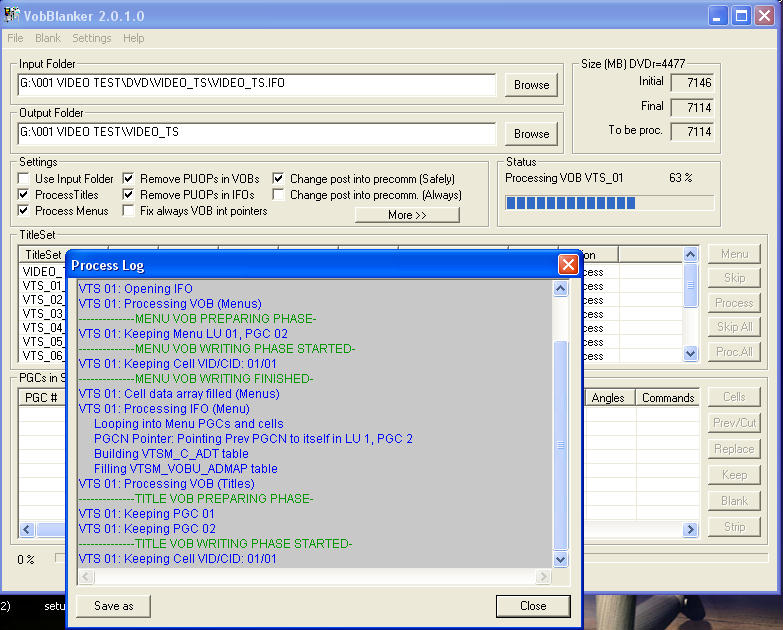Select the VTS_06 row in TitleSet list
The width and height of the screenshot is (783, 630).
pos(43,355)
